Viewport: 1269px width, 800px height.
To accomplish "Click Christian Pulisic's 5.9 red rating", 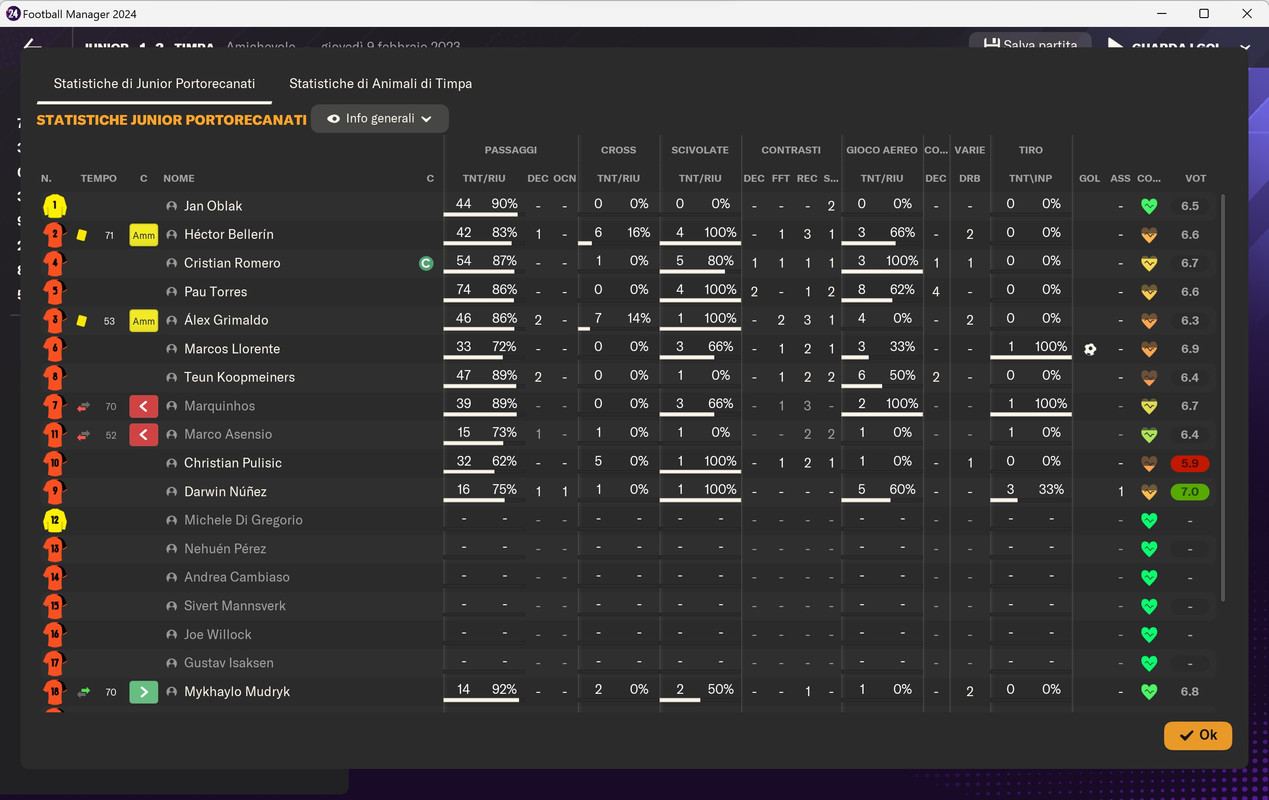I will [x=1190, y=464].
